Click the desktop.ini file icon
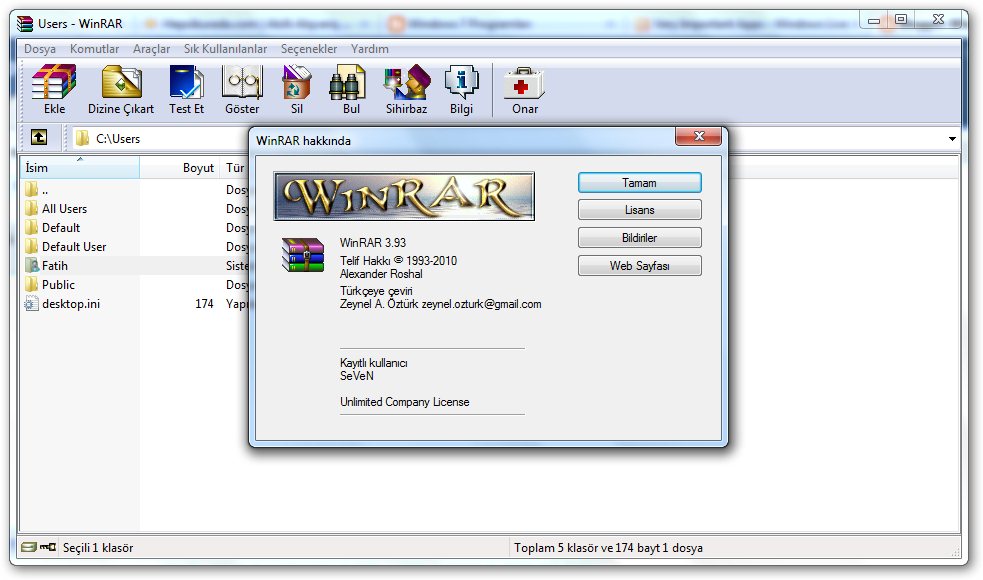The width and height of the screenshot is (983, 580). coord(31,303)
